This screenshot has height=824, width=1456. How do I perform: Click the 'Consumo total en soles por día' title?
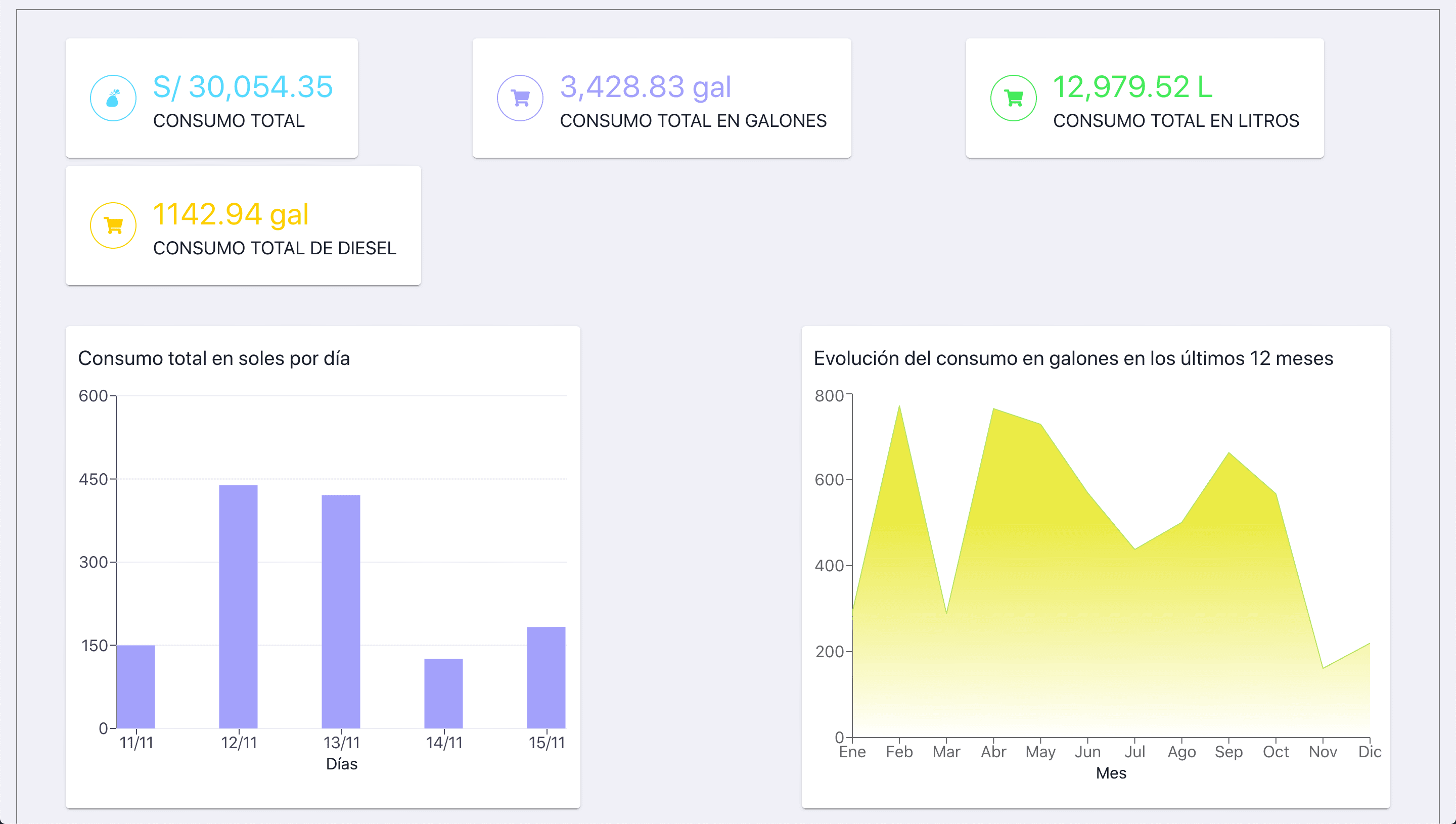pos(214,358)
